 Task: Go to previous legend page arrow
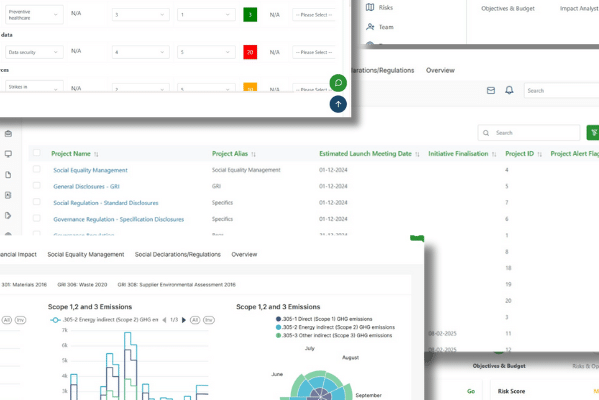tap(164, 320)
